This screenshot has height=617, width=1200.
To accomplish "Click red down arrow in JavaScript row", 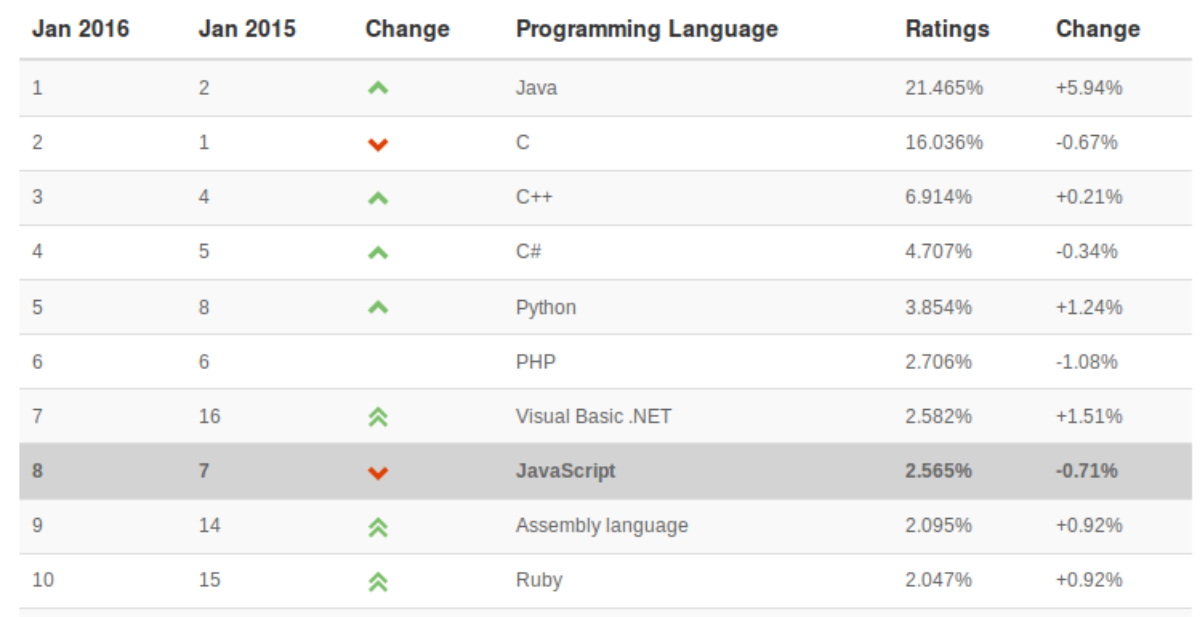I will coord(377,472).
